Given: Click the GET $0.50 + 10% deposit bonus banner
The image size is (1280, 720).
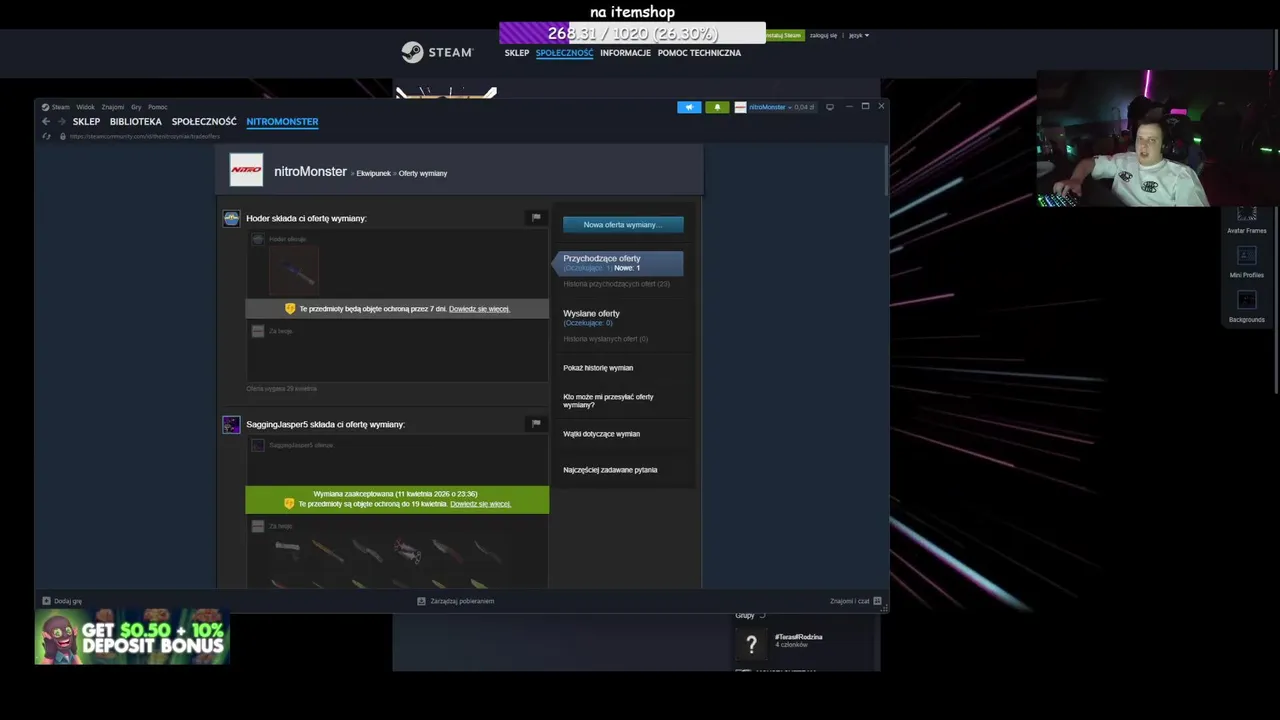Looking at the screenshot, I should tap(132, 636).
